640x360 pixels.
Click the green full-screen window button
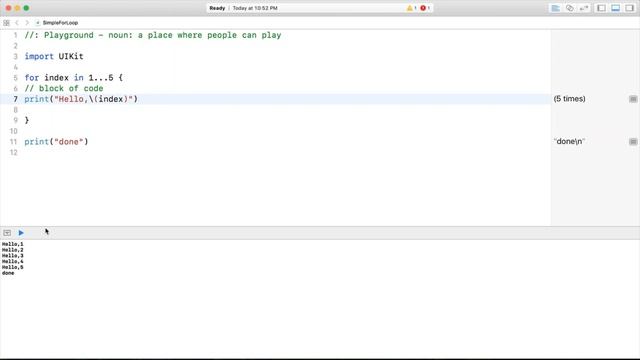(x=26, y=8)
